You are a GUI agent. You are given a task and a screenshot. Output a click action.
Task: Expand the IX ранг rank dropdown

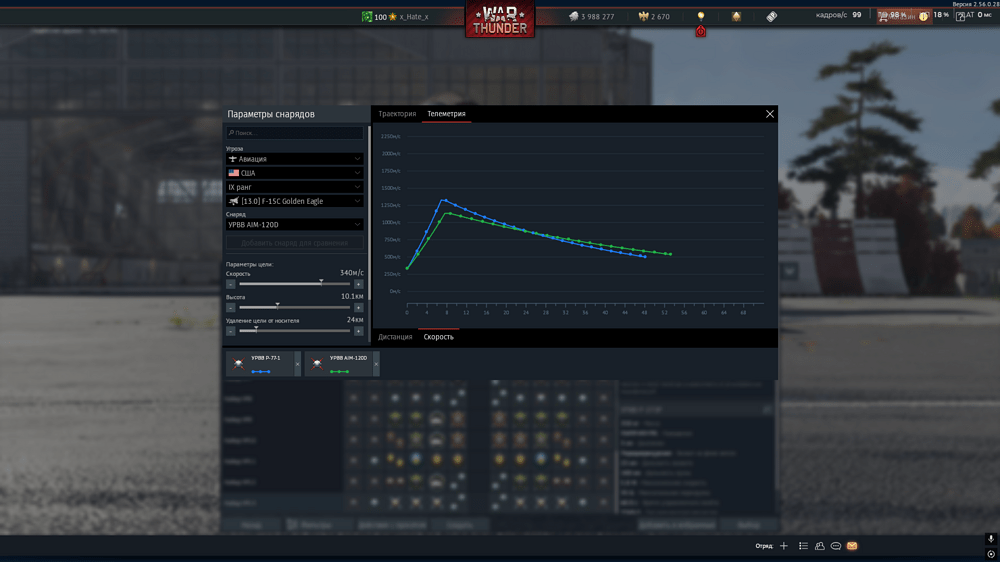[295, 187]
